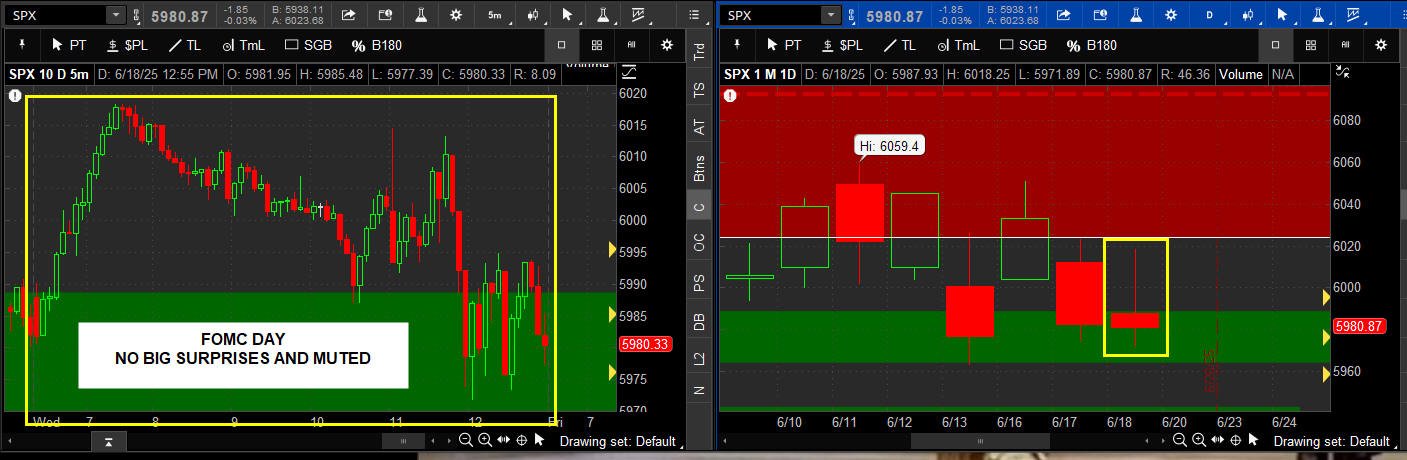1407x460 pixels.
Task: Open chart settings gear in left chart header
Action: tap(457, 15)
